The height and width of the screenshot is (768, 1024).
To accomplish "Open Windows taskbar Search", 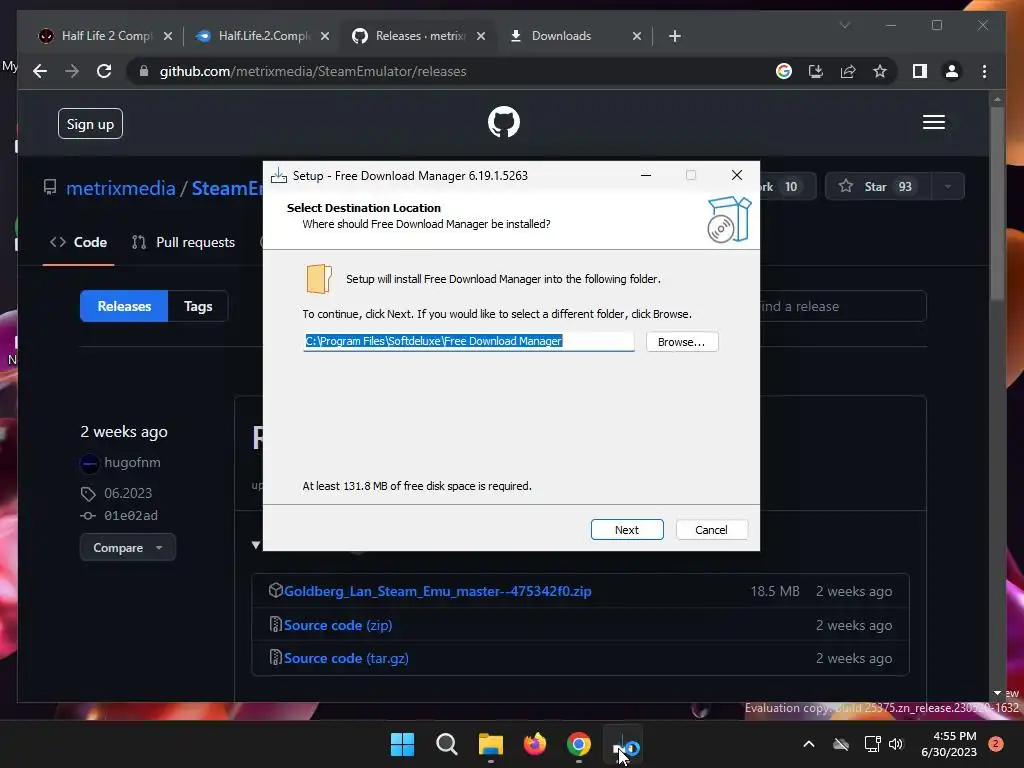I will pos(447,744).
